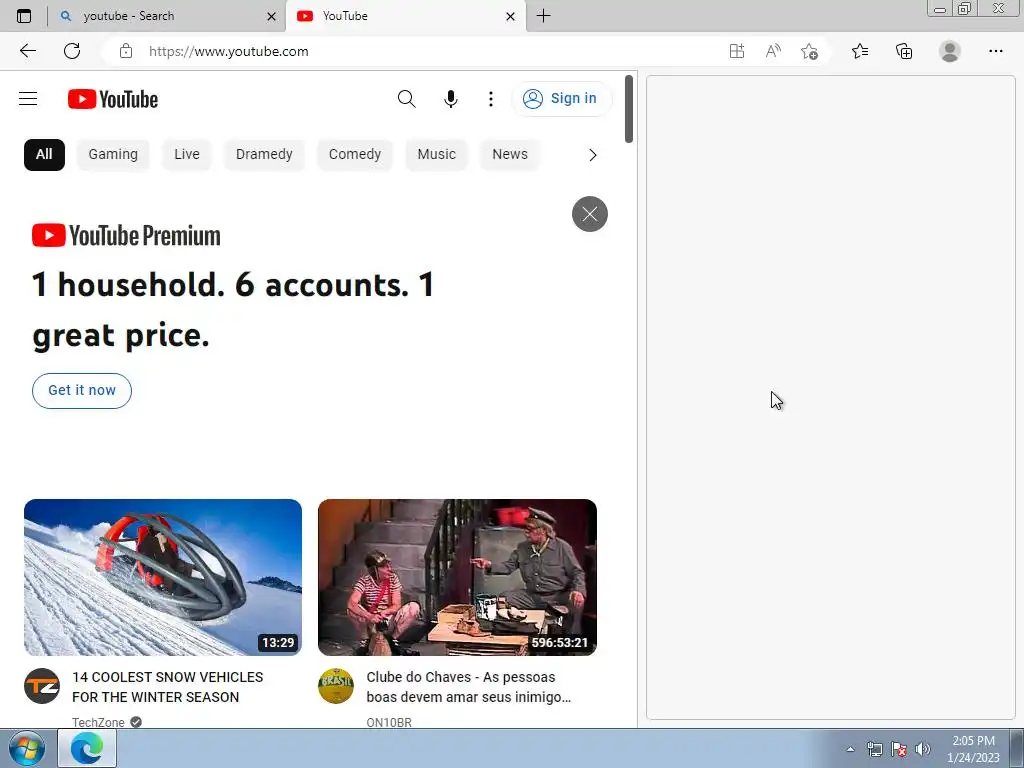
Task: Close the youtube - Search tab
Action: pyautogui.click(x=271, y=16)
